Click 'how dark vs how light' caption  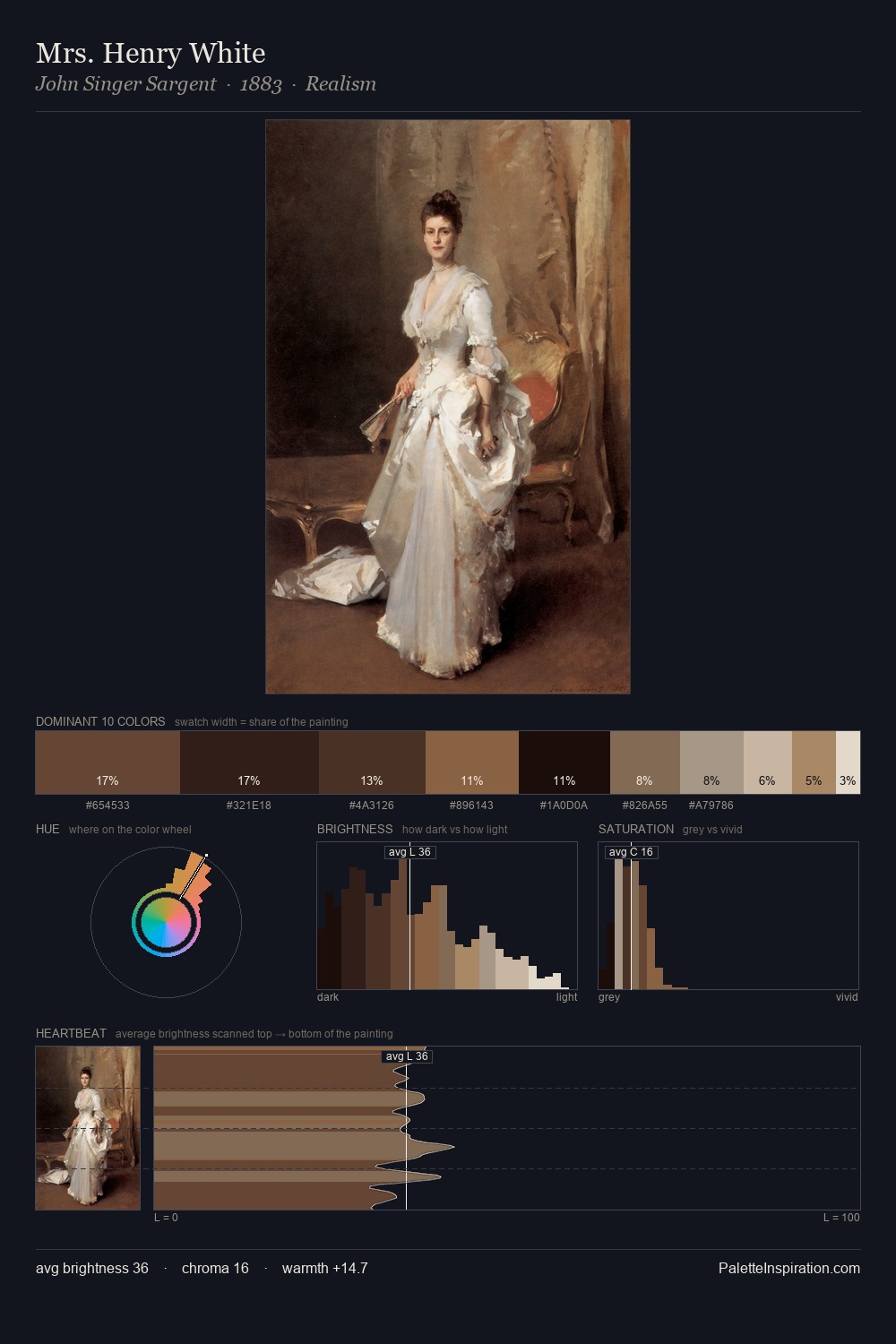click(x=455, y=830)
